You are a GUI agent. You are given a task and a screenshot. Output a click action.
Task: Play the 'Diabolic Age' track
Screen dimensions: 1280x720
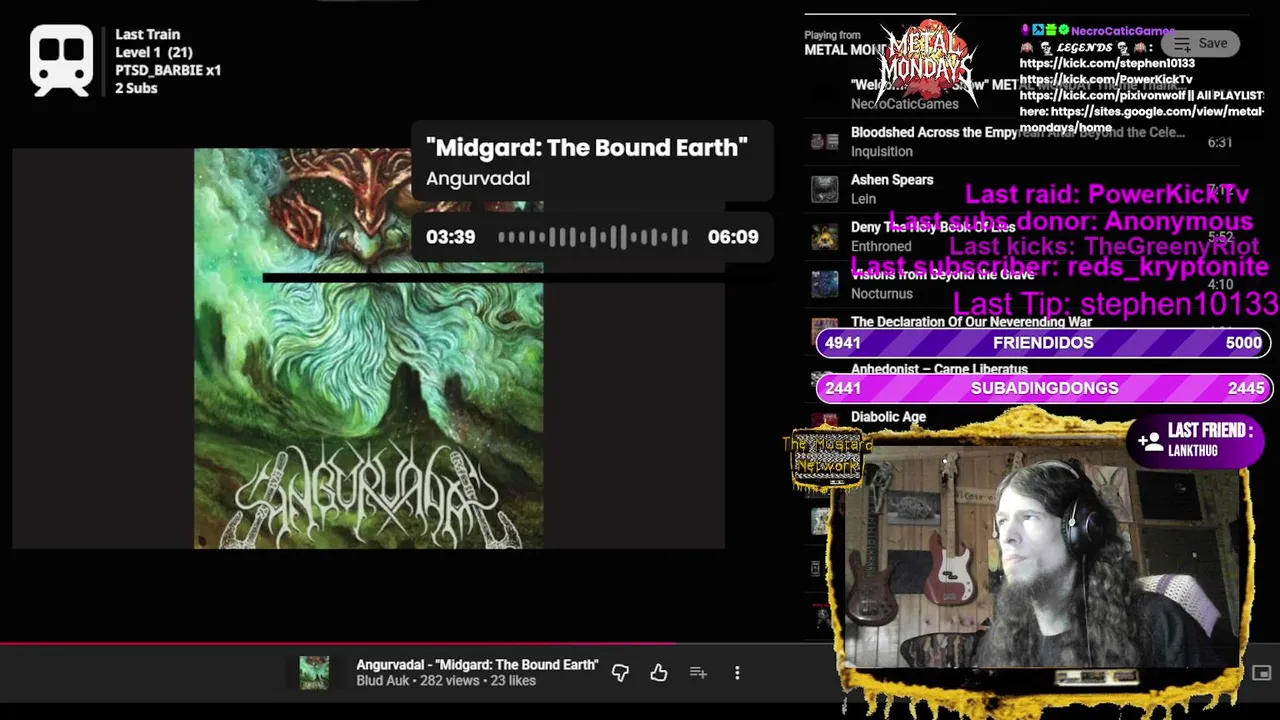(x=888, y=417)
